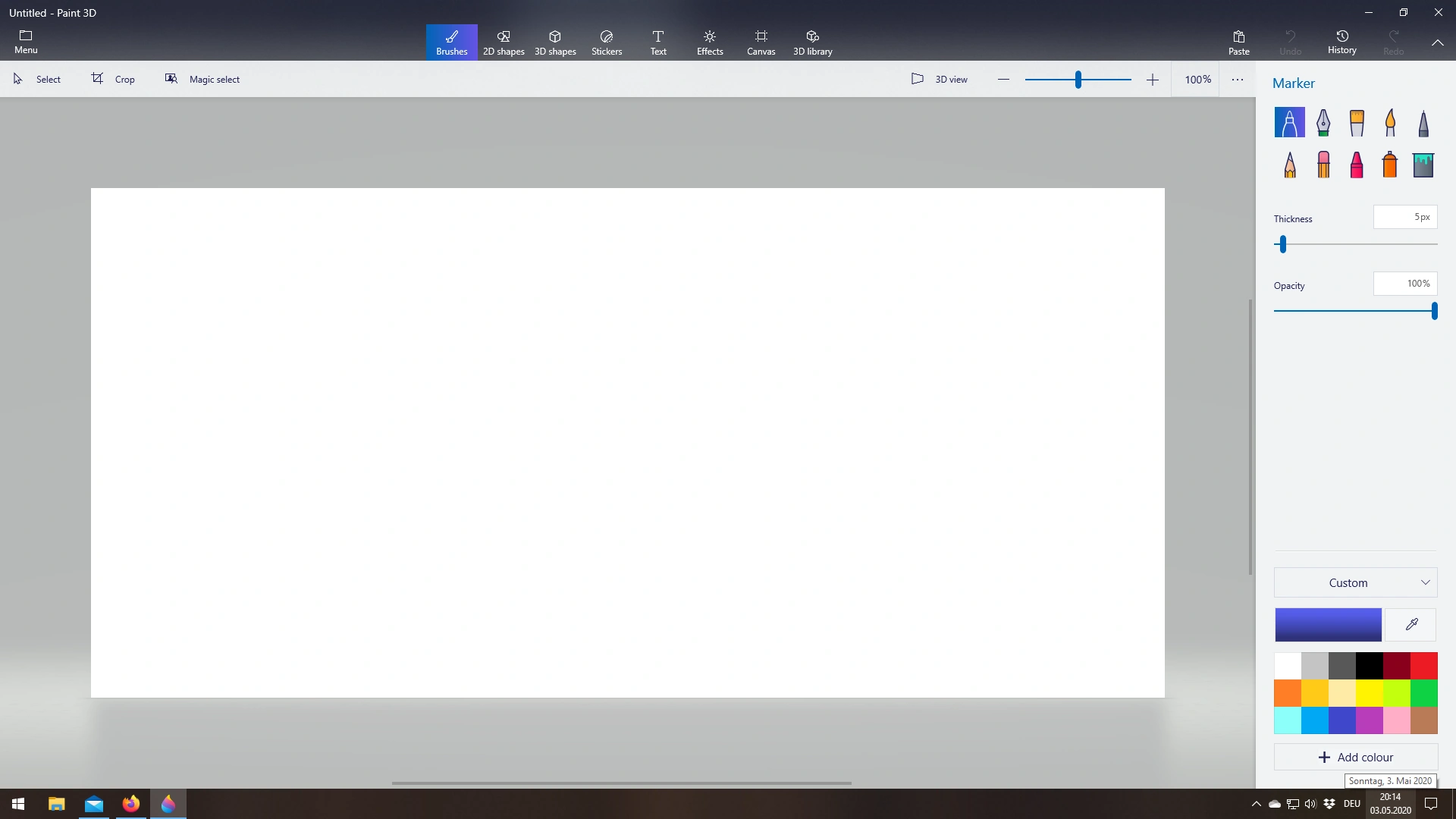
Task: Select the Calligraphy pen brush
Action: pos(1323,122)
